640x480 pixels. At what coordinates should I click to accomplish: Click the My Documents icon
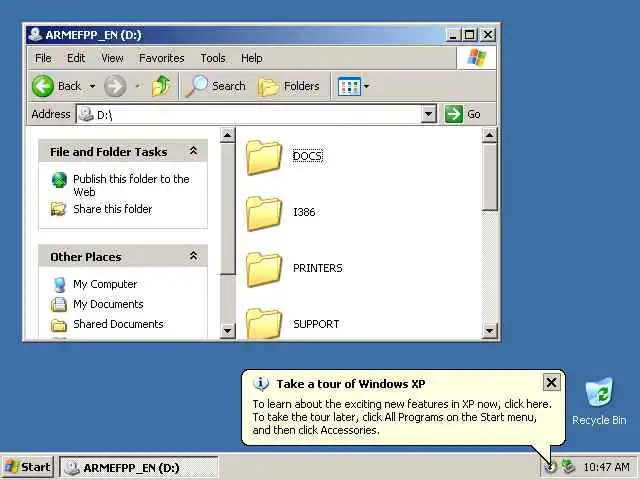59,304
